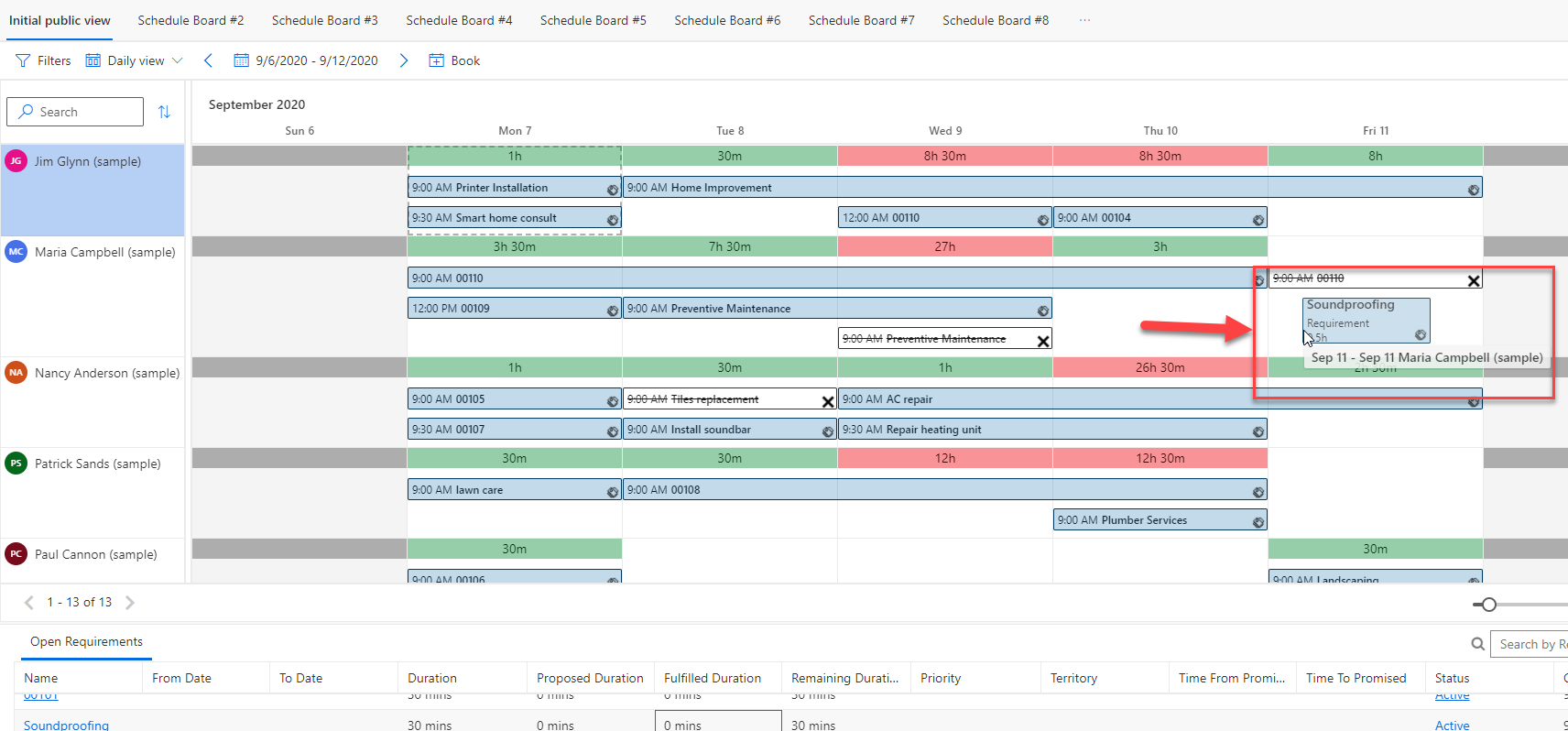Open the date range calendar icon
Screen dimensions: 1568x731
tap(242, 60)
